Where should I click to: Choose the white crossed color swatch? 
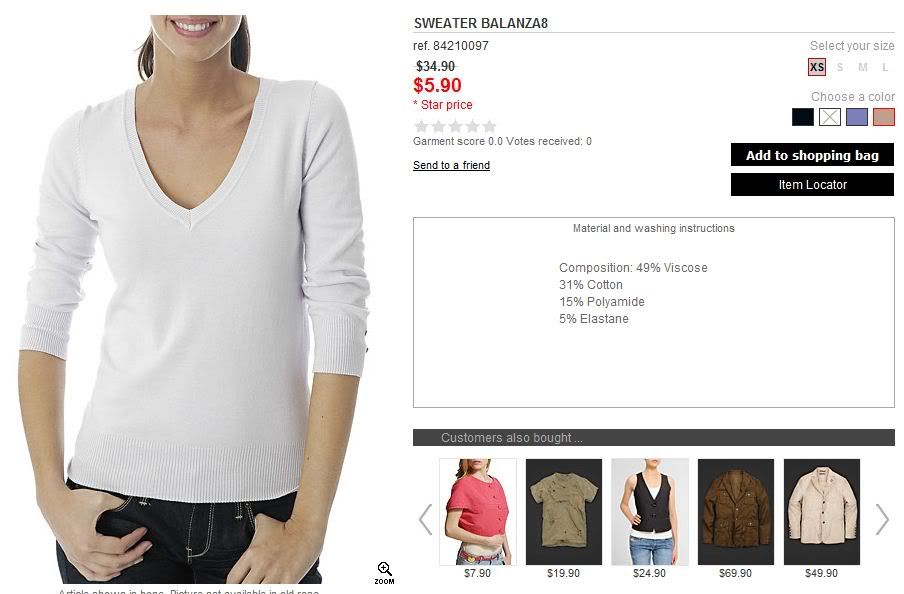[x=830, y=117]
